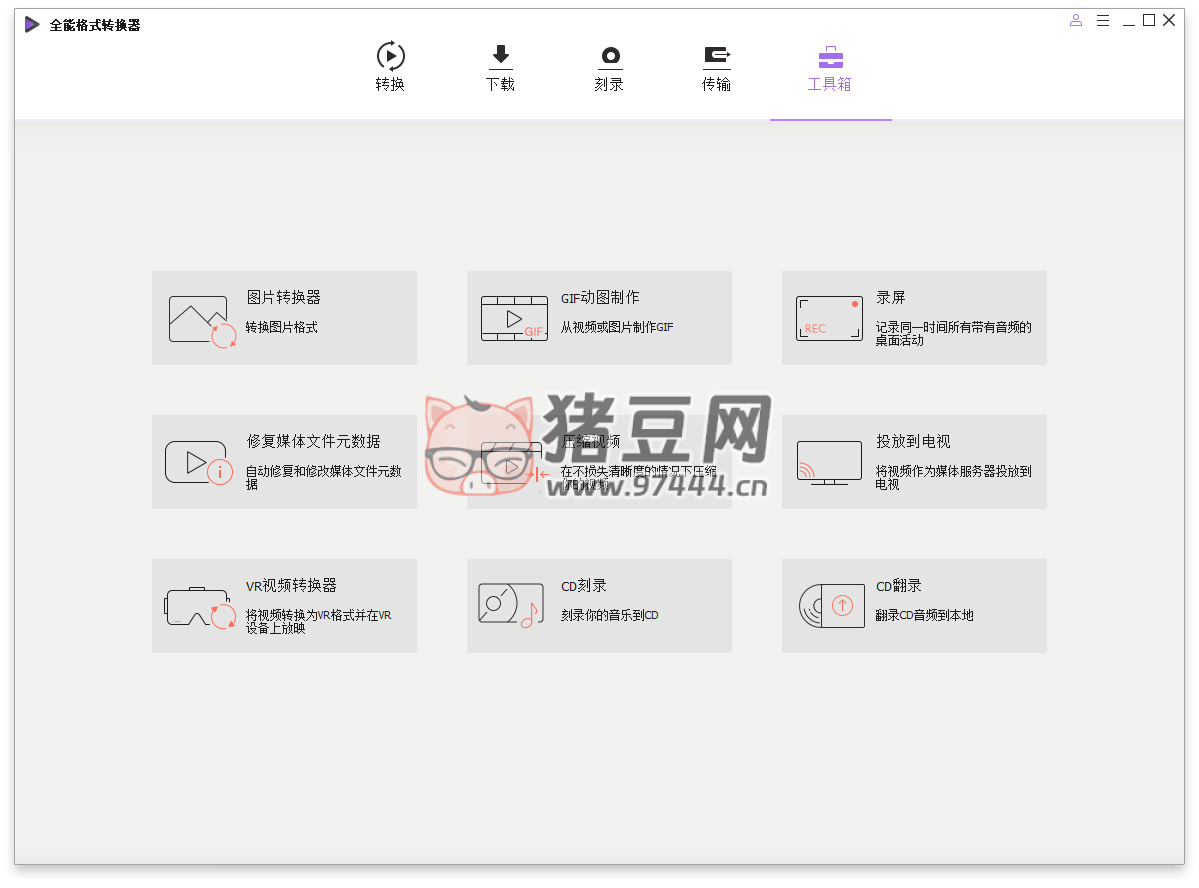Select the 工具箱 toolbox tab

pyautogui.click(x=830, y=67)
